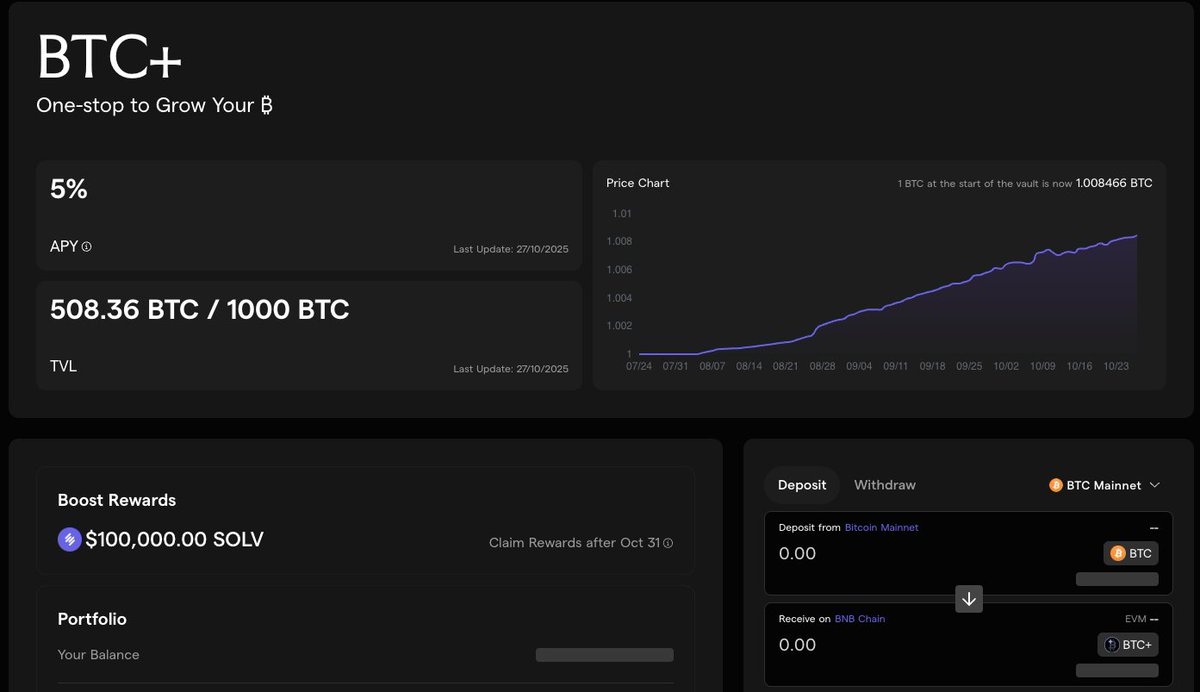Click the APY info icon

86,247
